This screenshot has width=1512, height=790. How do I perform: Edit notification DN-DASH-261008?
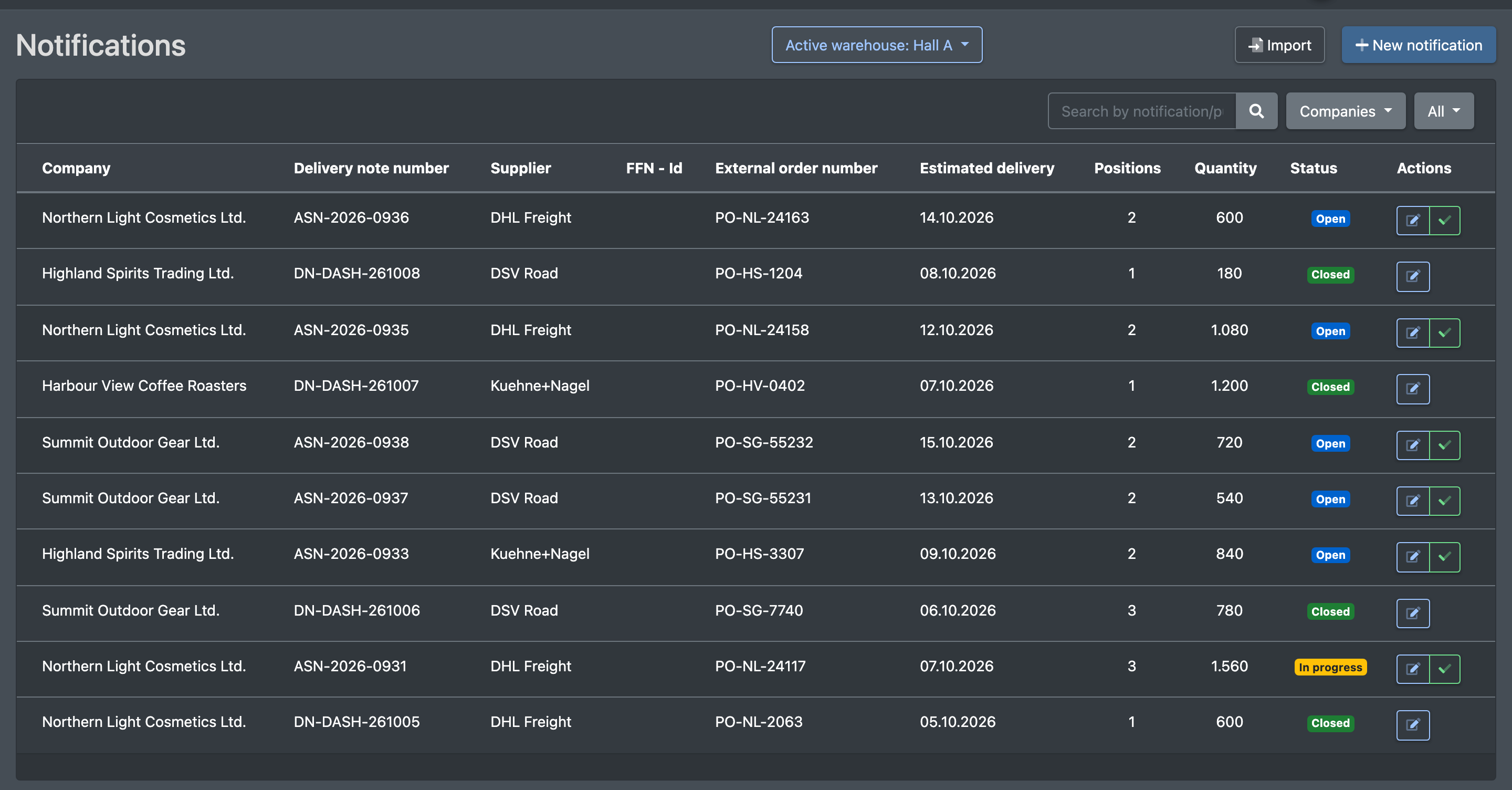[x=1412, y=277]
